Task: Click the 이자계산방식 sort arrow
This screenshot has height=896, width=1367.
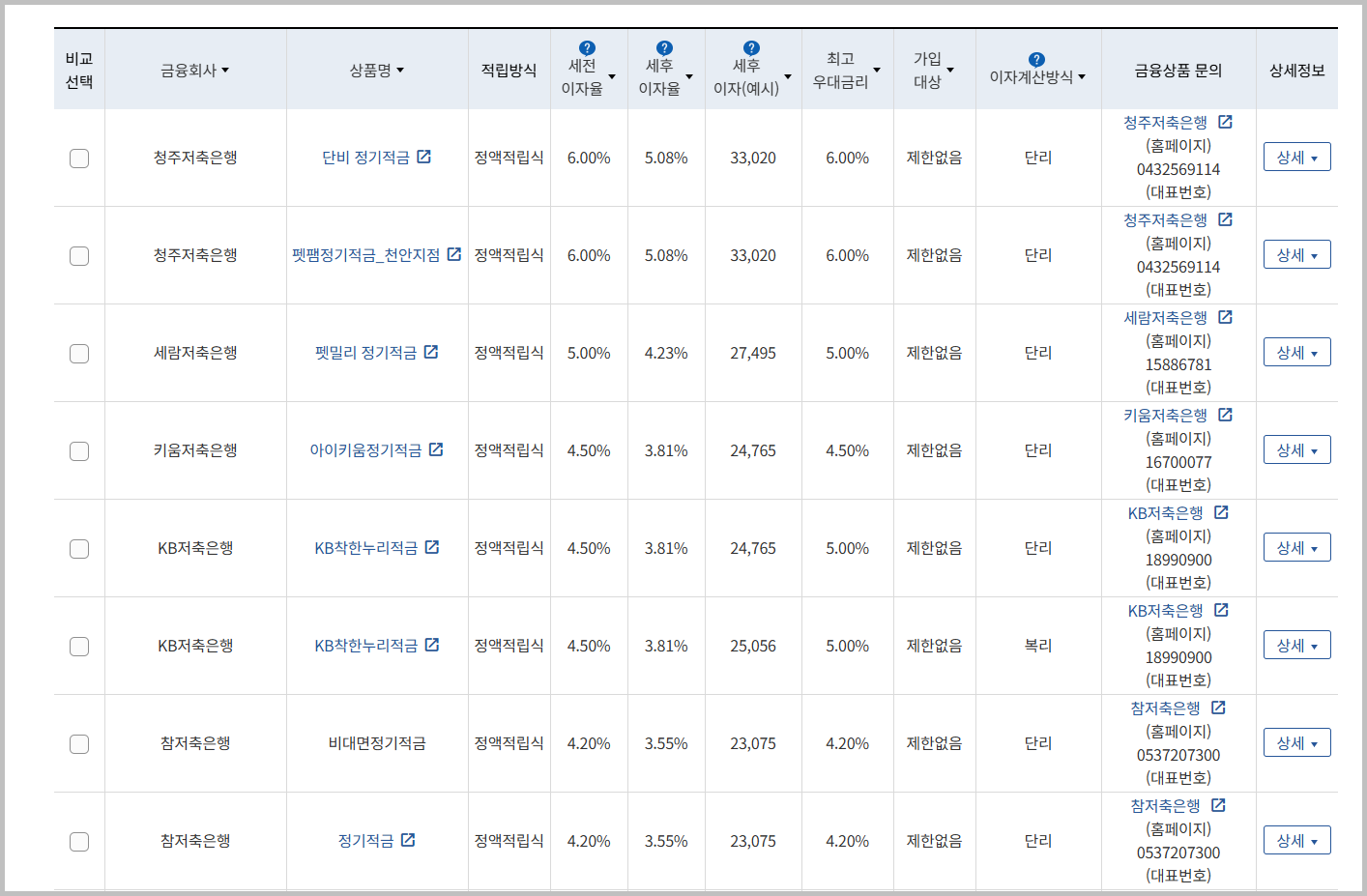Action: pyautogui.click(x=1082, y=77)
